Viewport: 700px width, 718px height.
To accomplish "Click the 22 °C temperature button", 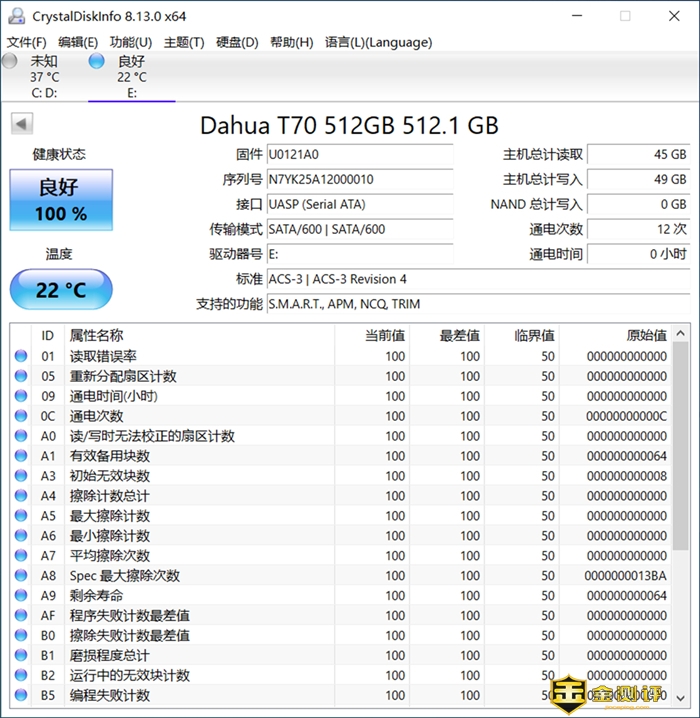I will click(x=61, y=290).
